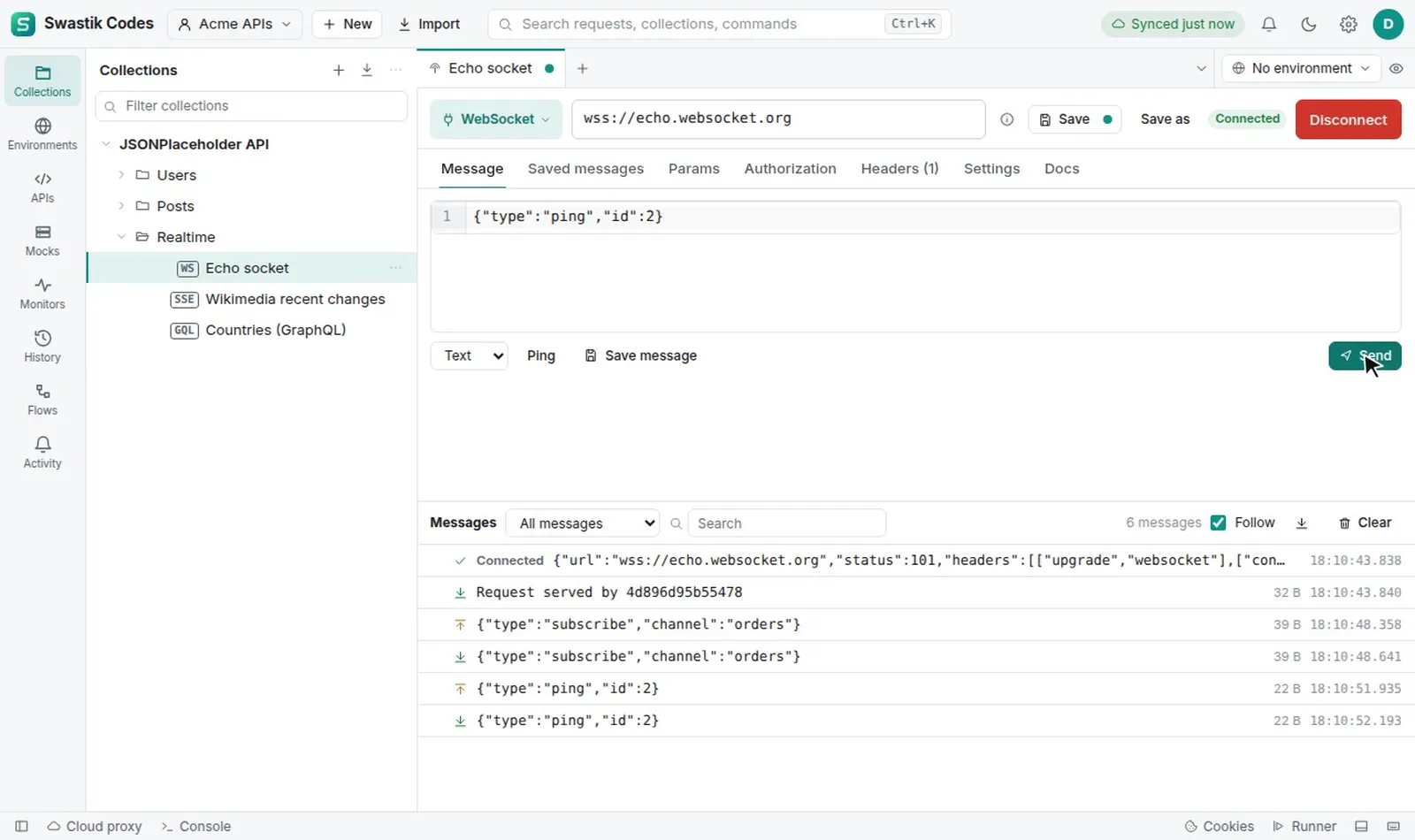Click the info icon beside the URL field

click(x=1006, y=119)
